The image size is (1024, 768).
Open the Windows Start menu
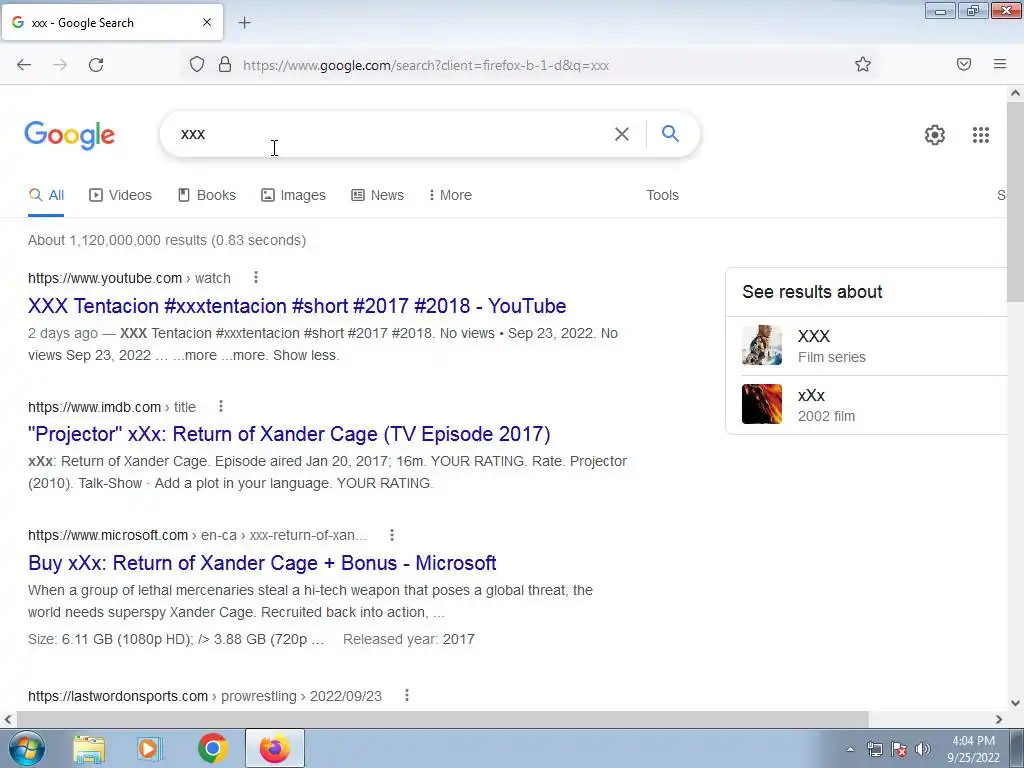(27, 748)
